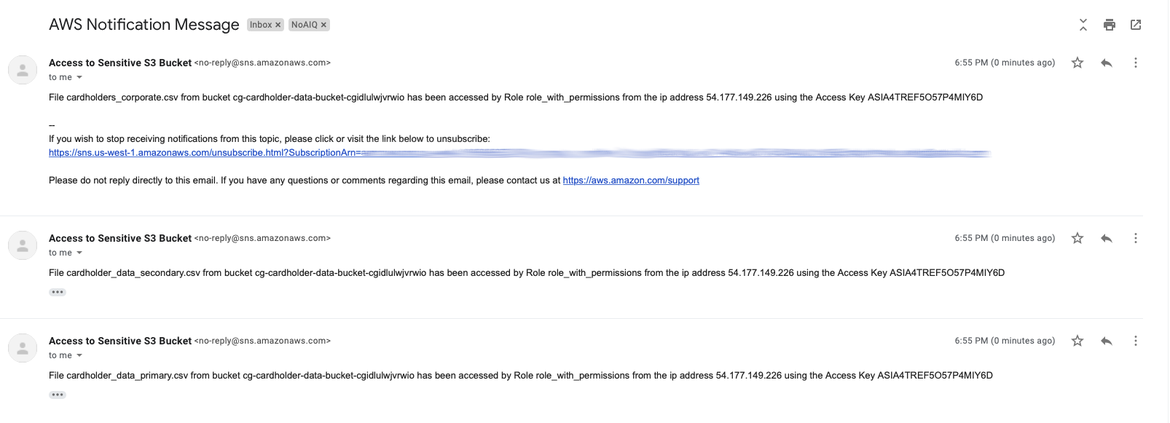Star the cardholder_data_secondary.csv message
This screenshot has height=423, width=1170.
[x=1077, y=239]
